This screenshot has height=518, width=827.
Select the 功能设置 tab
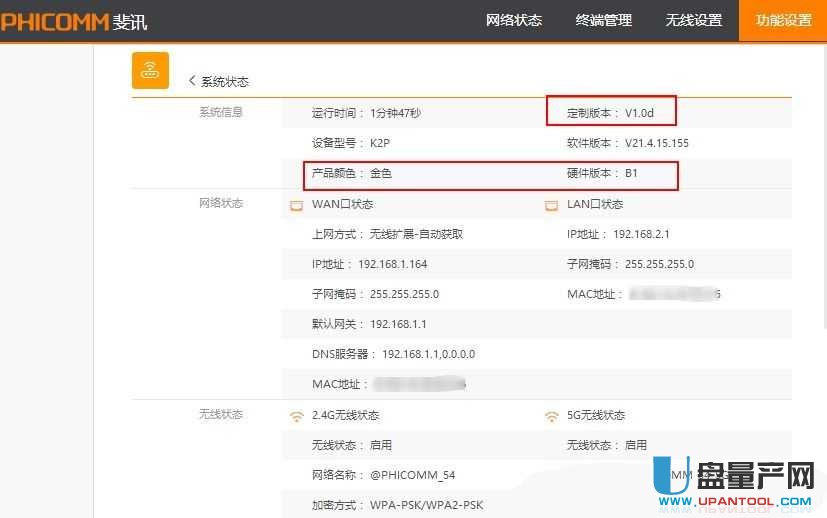point(783,21)
